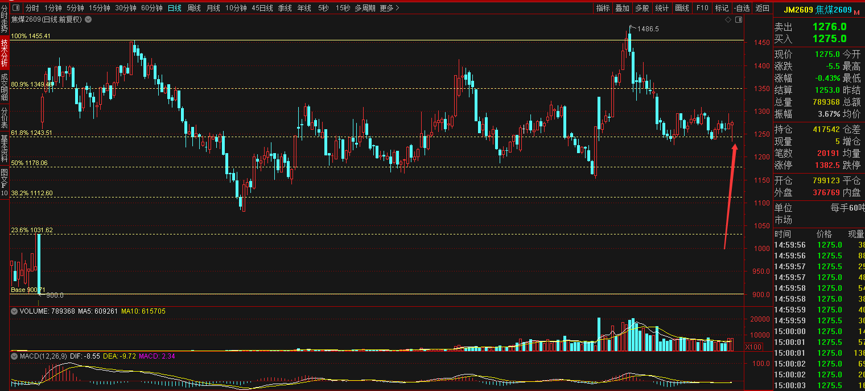
Task: Click the 涨停 1382.5 value
Action: [826, 165]
